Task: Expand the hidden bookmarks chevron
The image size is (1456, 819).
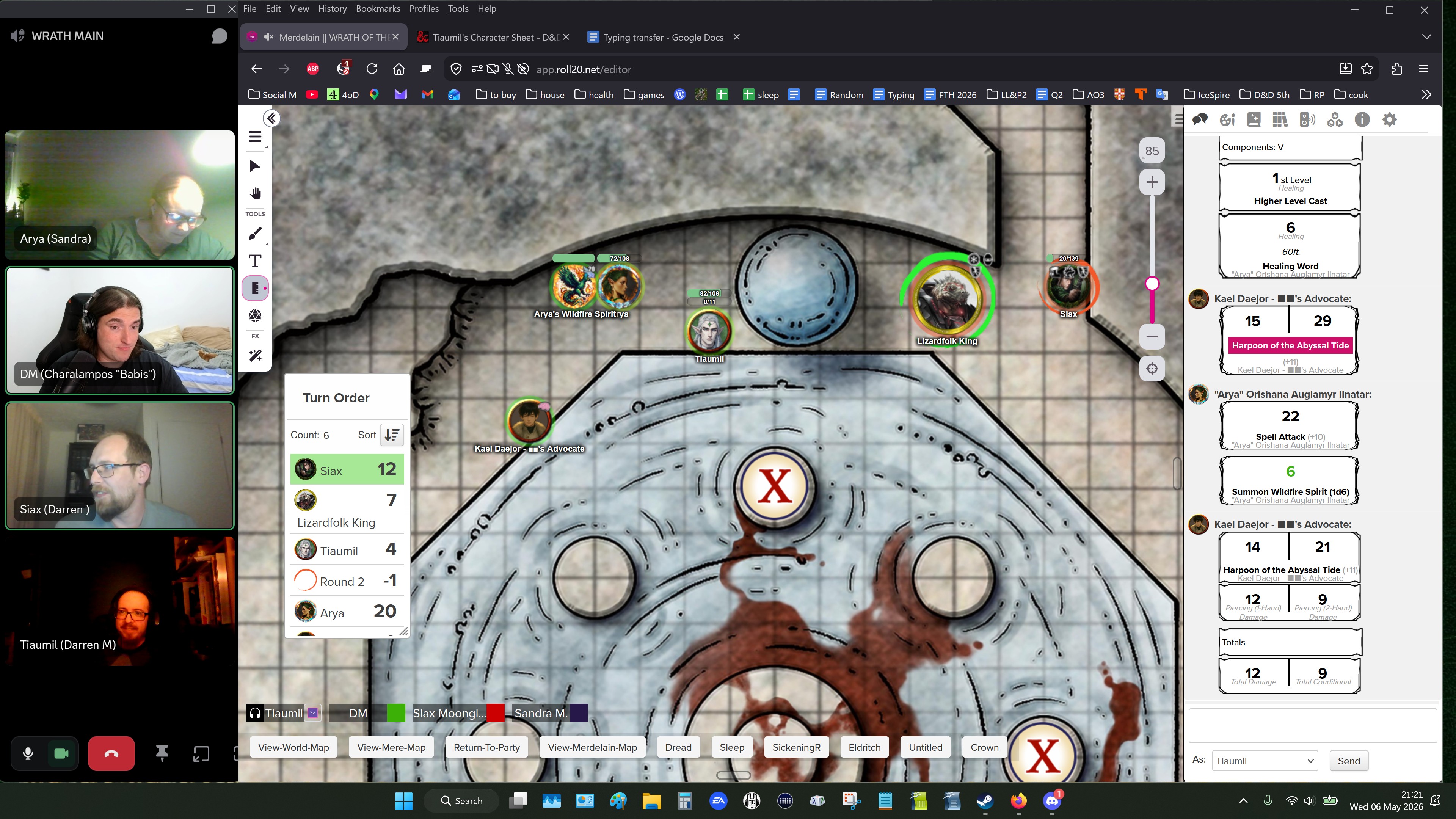Action: pos(1426,95)
